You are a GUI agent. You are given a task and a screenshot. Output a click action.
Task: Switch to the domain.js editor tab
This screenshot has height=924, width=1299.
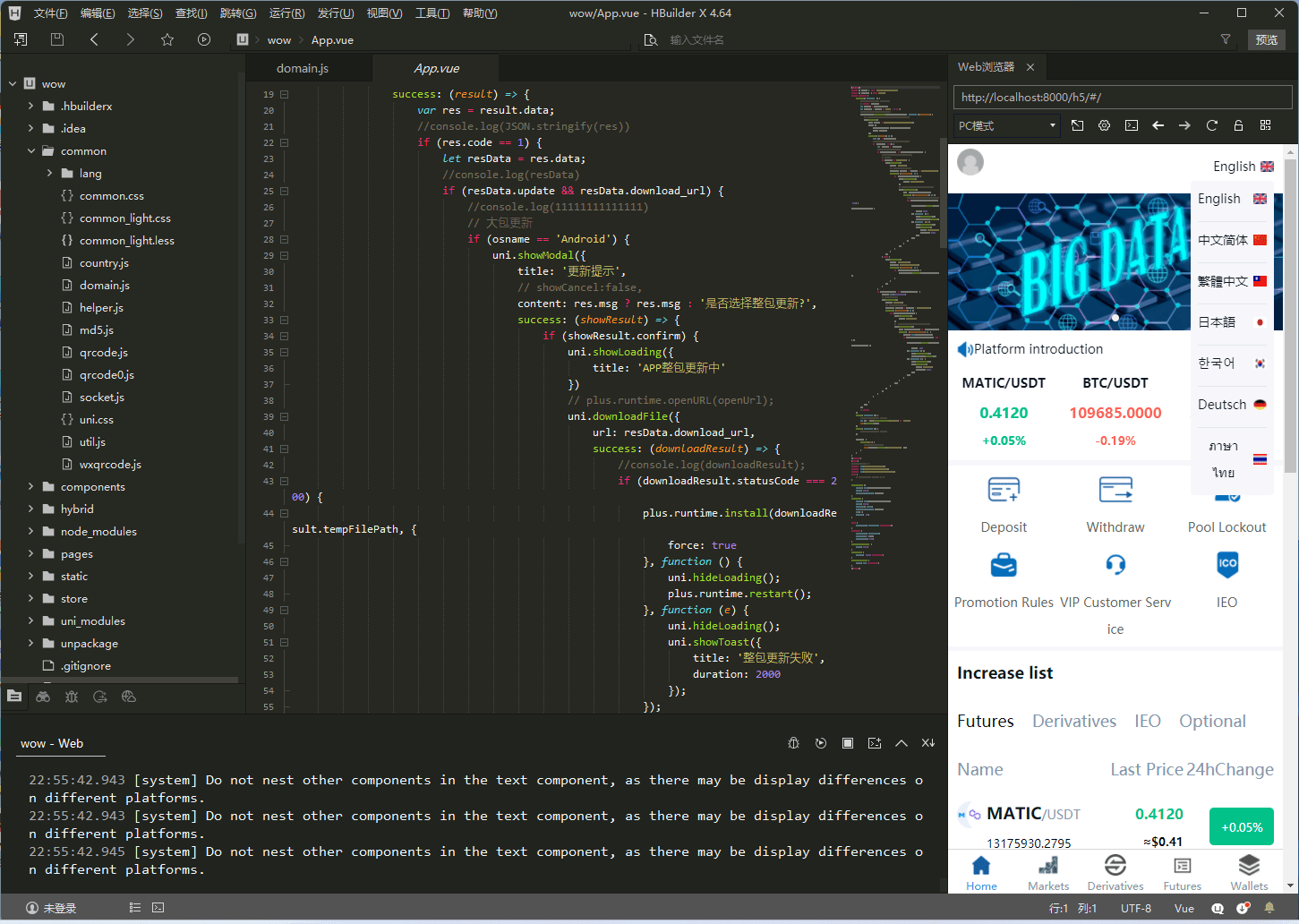pos(303,68)
